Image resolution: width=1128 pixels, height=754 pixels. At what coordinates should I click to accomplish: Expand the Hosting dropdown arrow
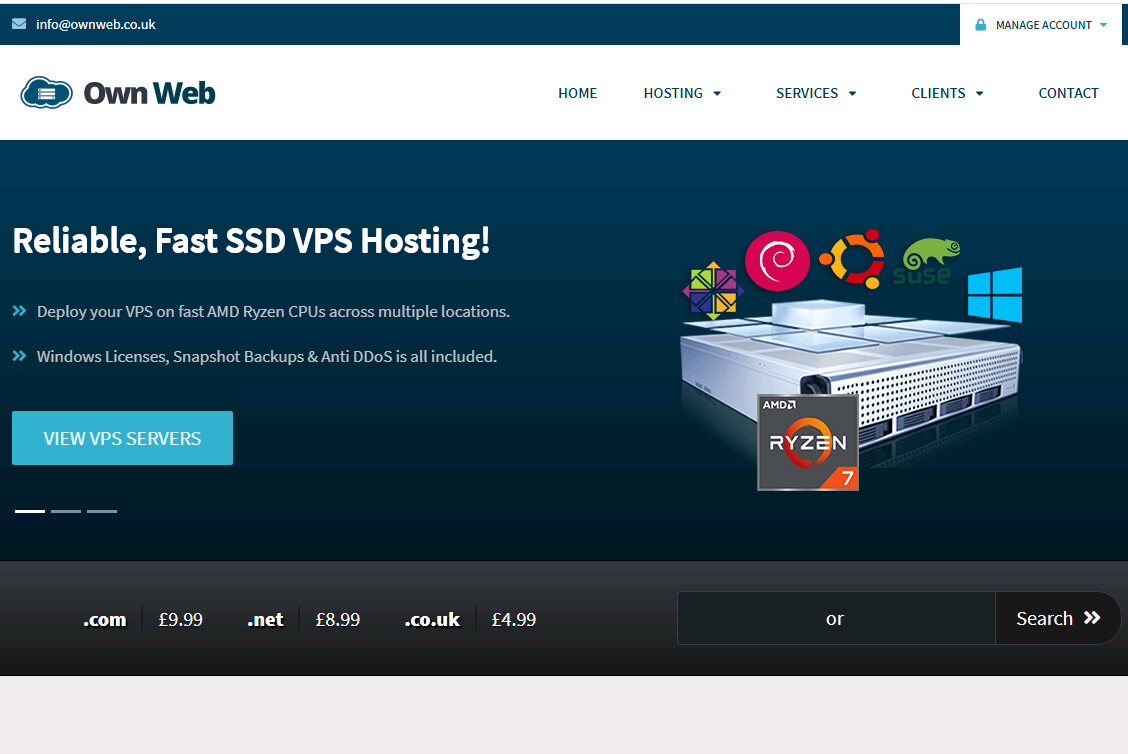click(x=717, y=94)
